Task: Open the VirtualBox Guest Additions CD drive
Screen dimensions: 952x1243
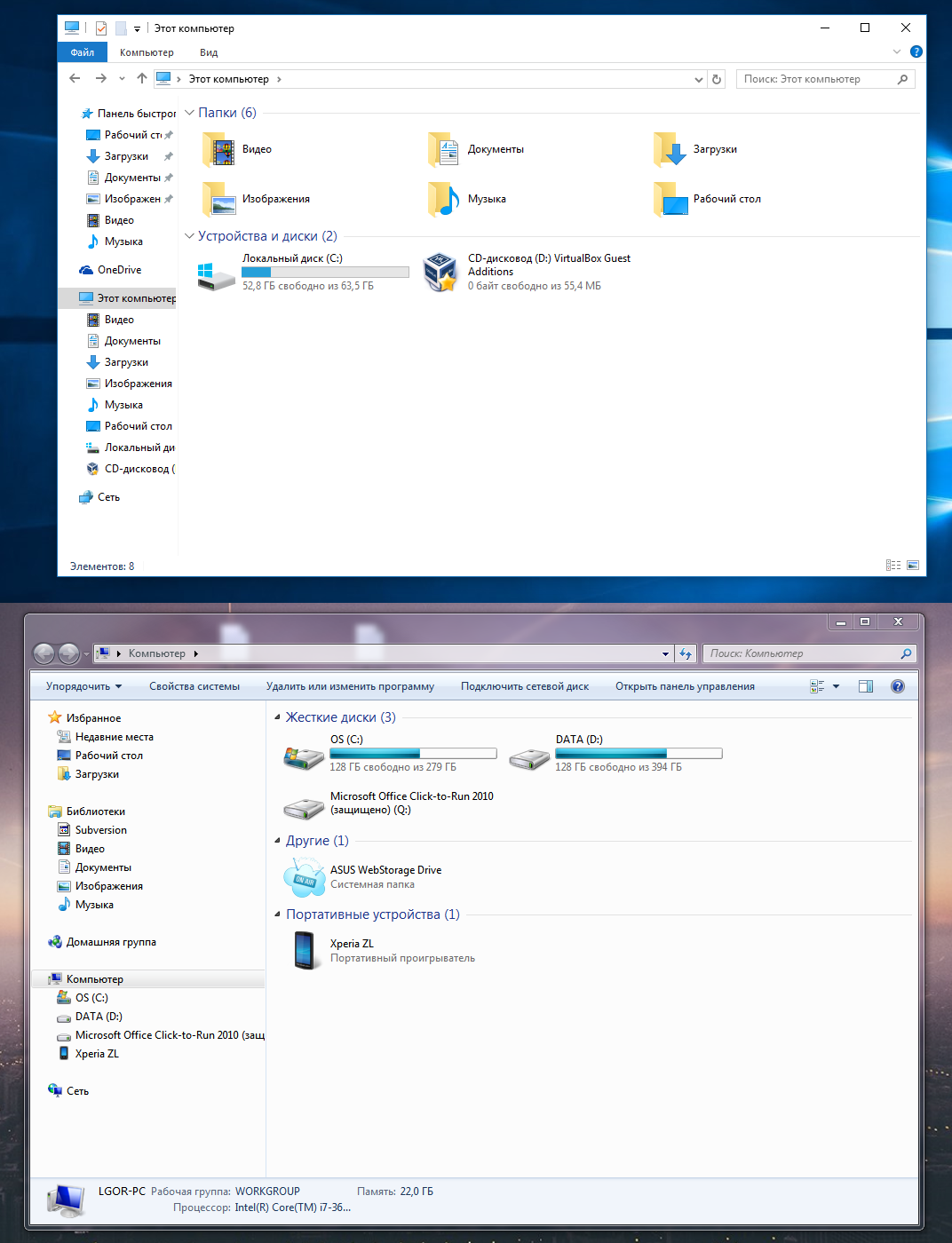Action: [x=440, y=272]
